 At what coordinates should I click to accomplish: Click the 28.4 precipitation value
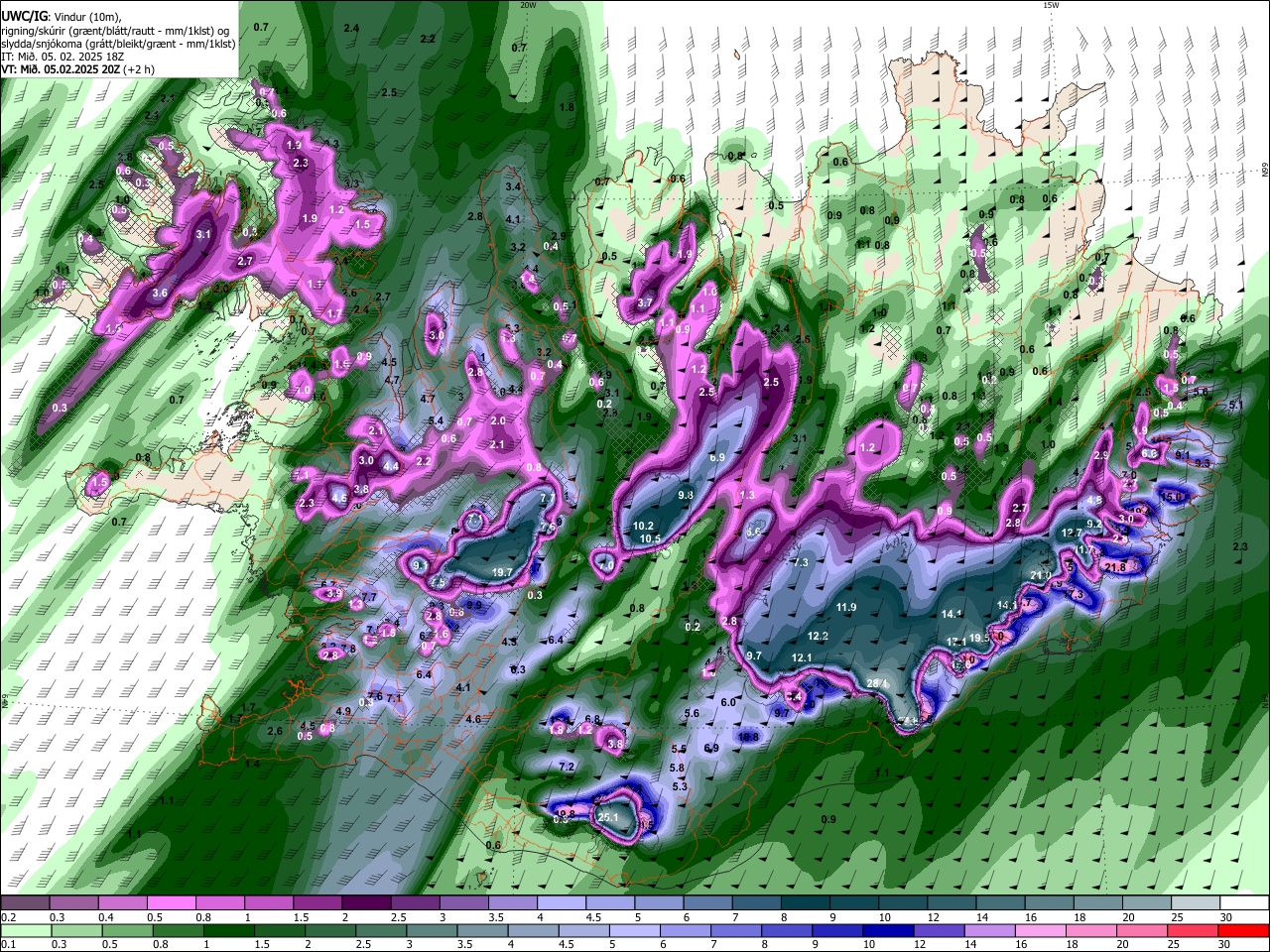click(x=878, y=682)
